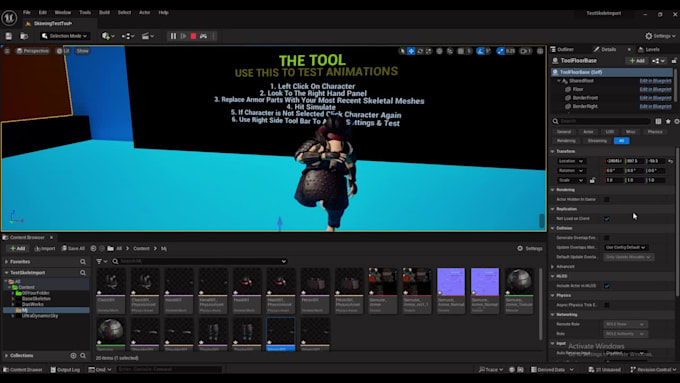Click Edit in Blueprint for Floor
The width and height of the screenshot is (680, 383).
[x=655, y=89]
